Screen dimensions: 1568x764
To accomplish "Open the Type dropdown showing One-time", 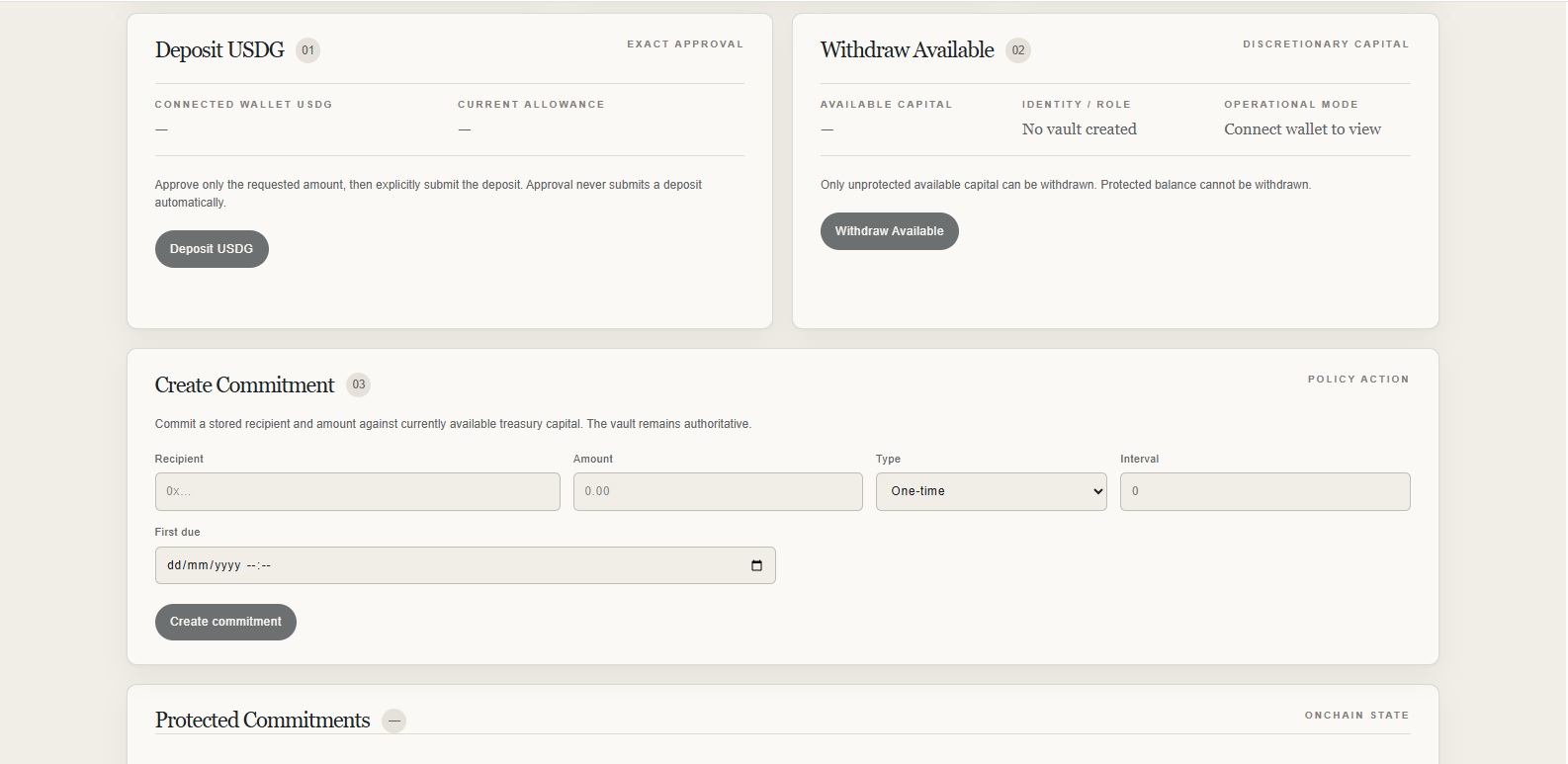I will [x=992, y=491].
